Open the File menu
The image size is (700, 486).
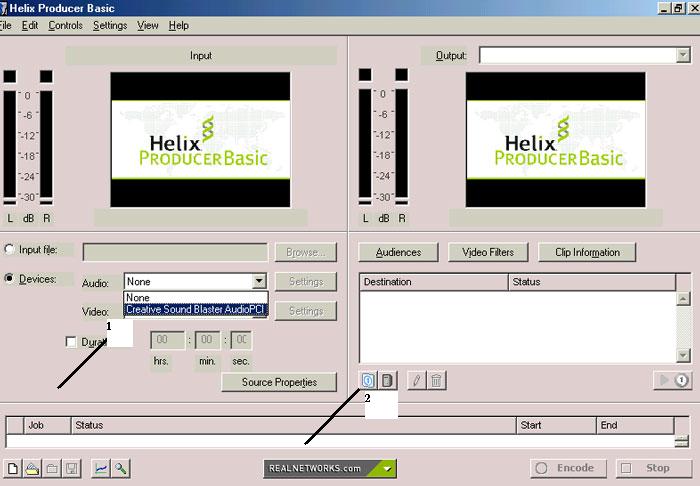pos(5,25)
